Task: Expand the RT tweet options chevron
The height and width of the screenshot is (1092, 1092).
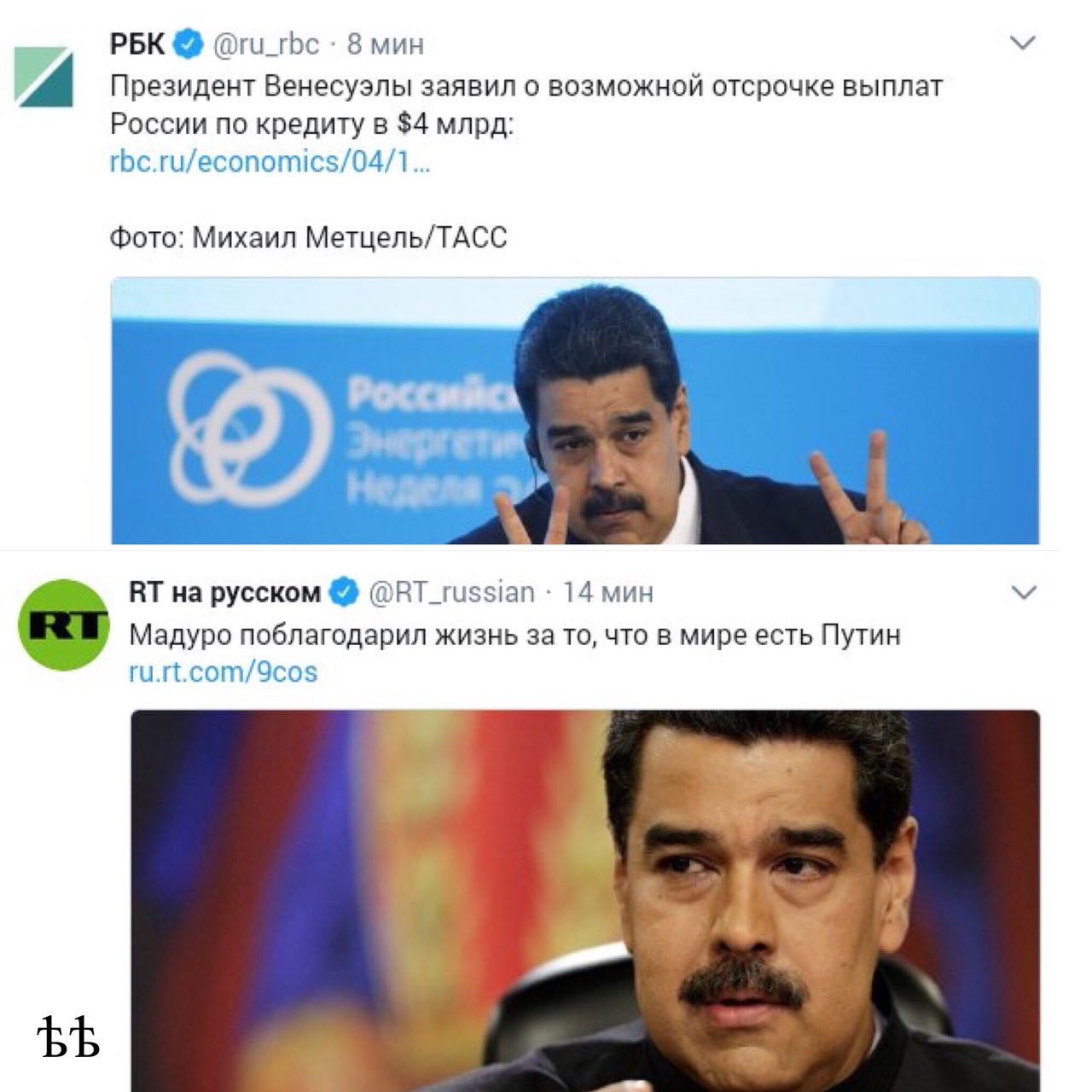Action: point(1023,591)
